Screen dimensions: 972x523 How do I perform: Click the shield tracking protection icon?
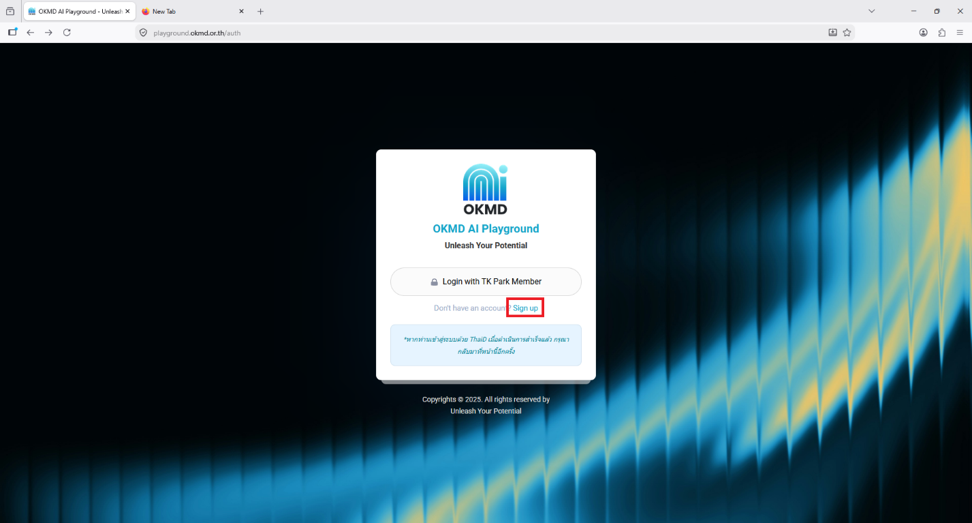[x=143, y=33]
